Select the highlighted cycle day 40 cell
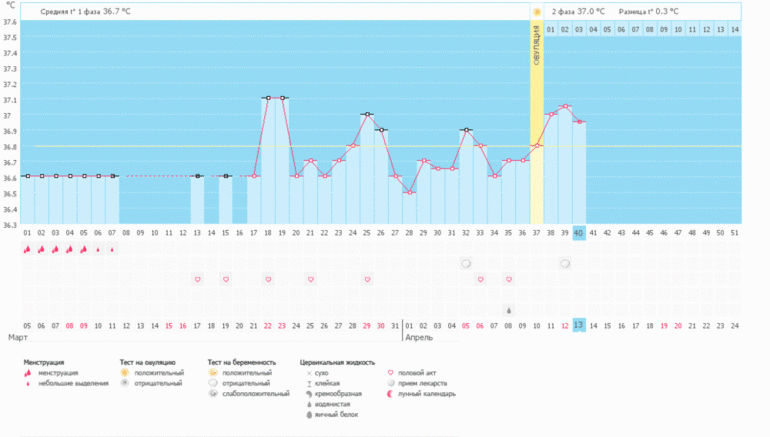The image size is (770, 437). click(579, 232)
